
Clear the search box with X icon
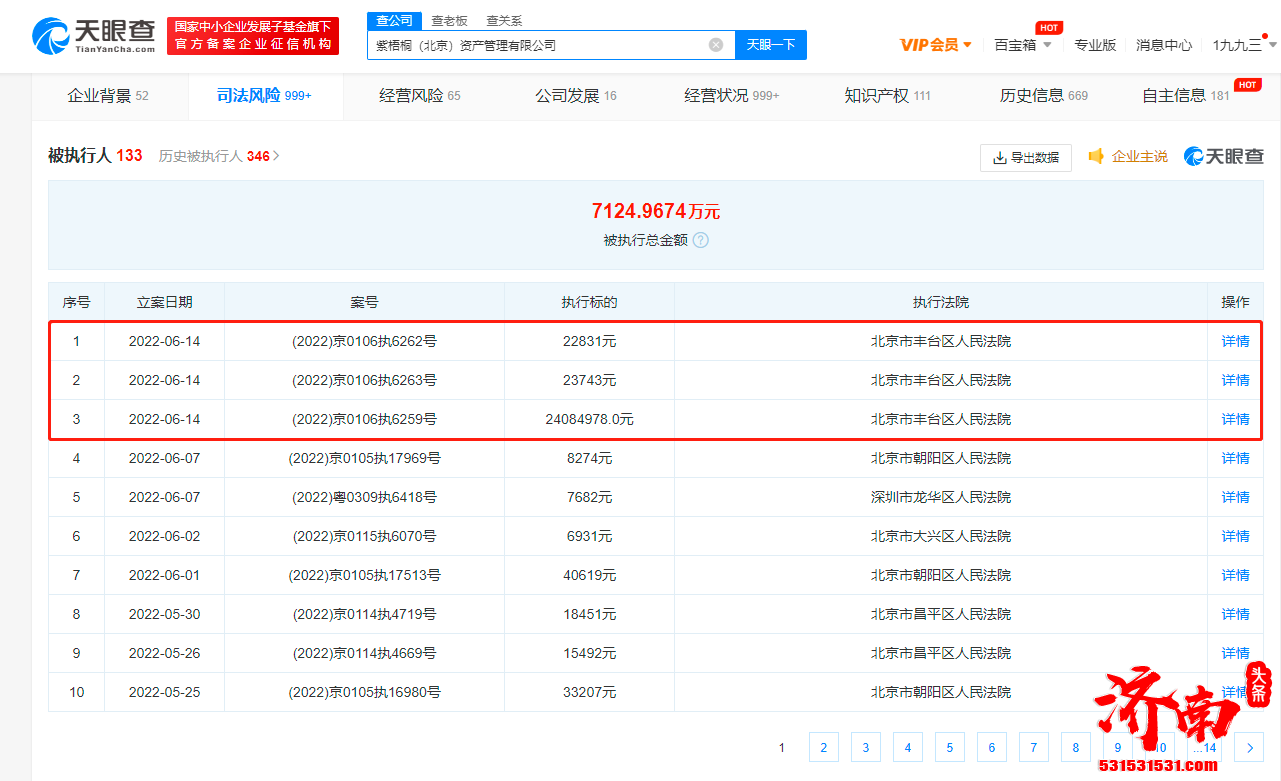(716, 45)
